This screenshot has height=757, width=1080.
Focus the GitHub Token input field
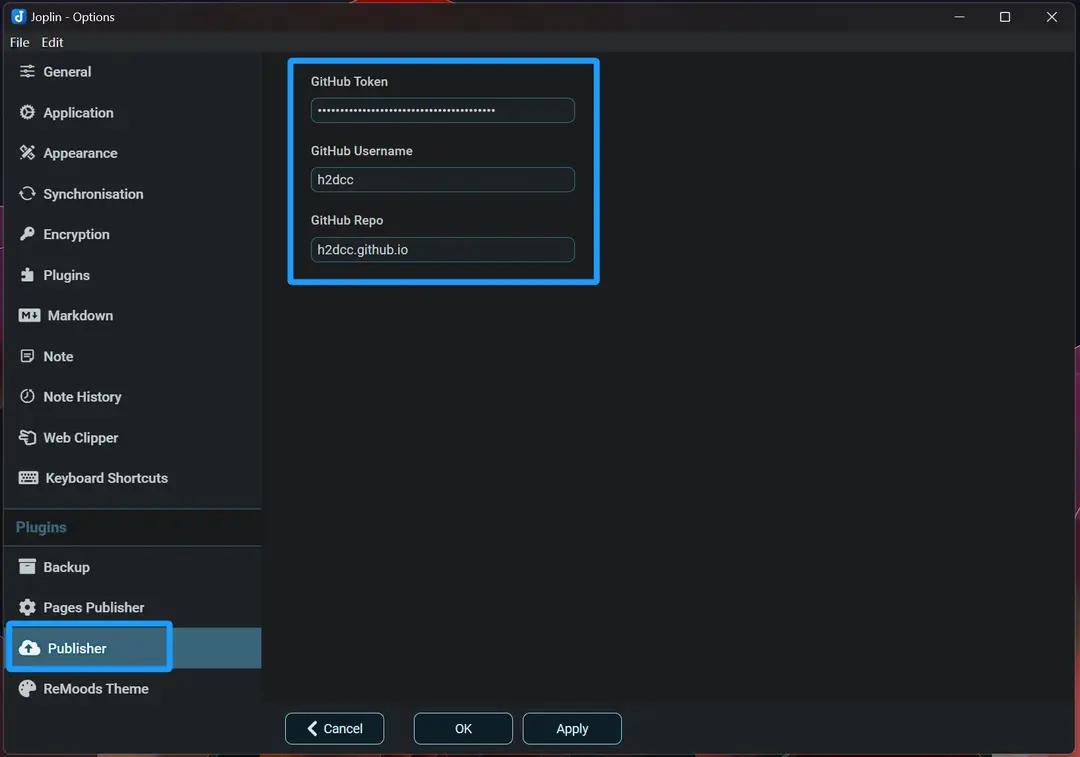coord(442,110)
